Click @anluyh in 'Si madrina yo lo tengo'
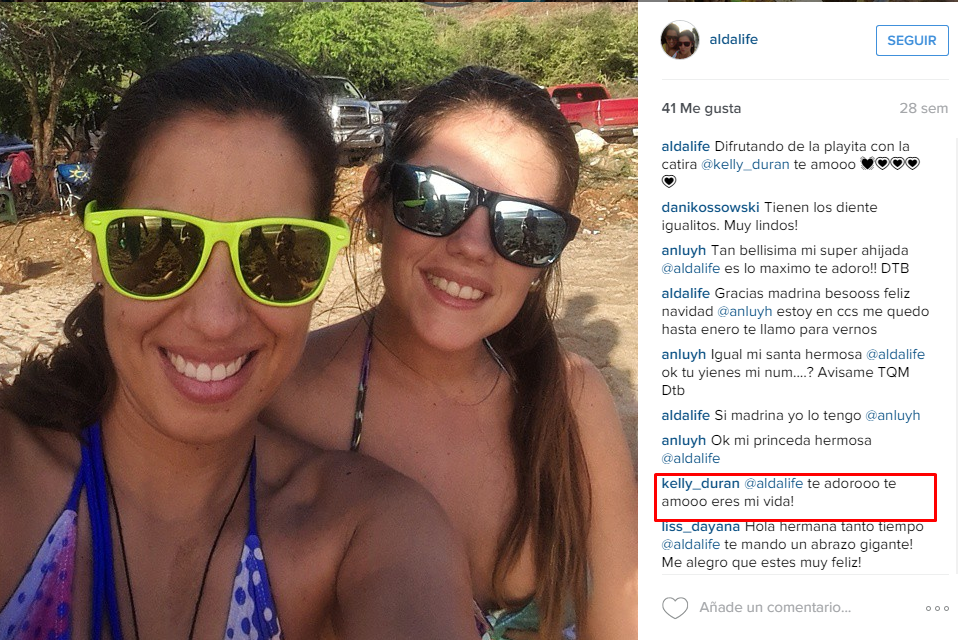Viewport: 958px width, 640px height. [893, 415]
